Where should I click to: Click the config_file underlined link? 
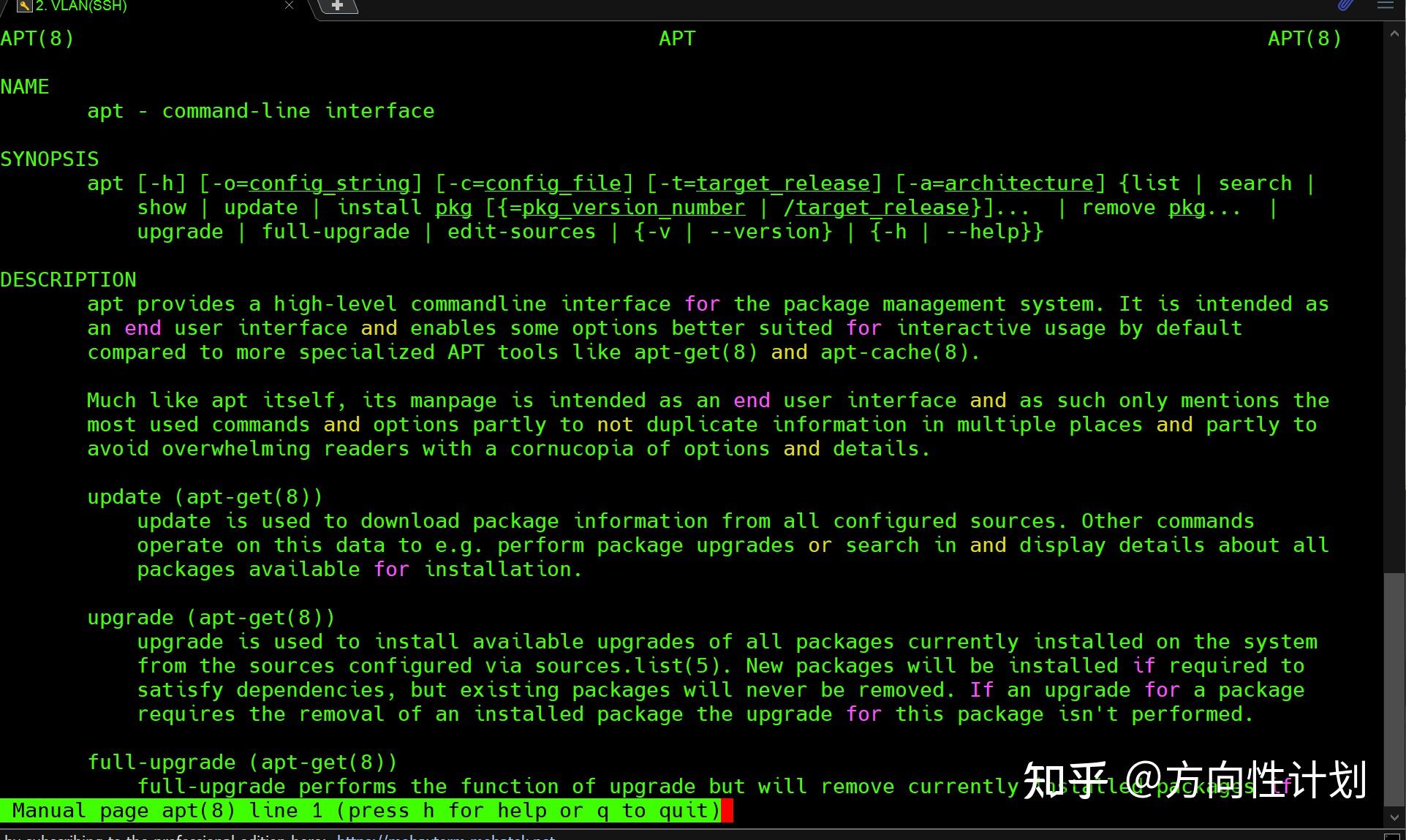pos(553,183)
